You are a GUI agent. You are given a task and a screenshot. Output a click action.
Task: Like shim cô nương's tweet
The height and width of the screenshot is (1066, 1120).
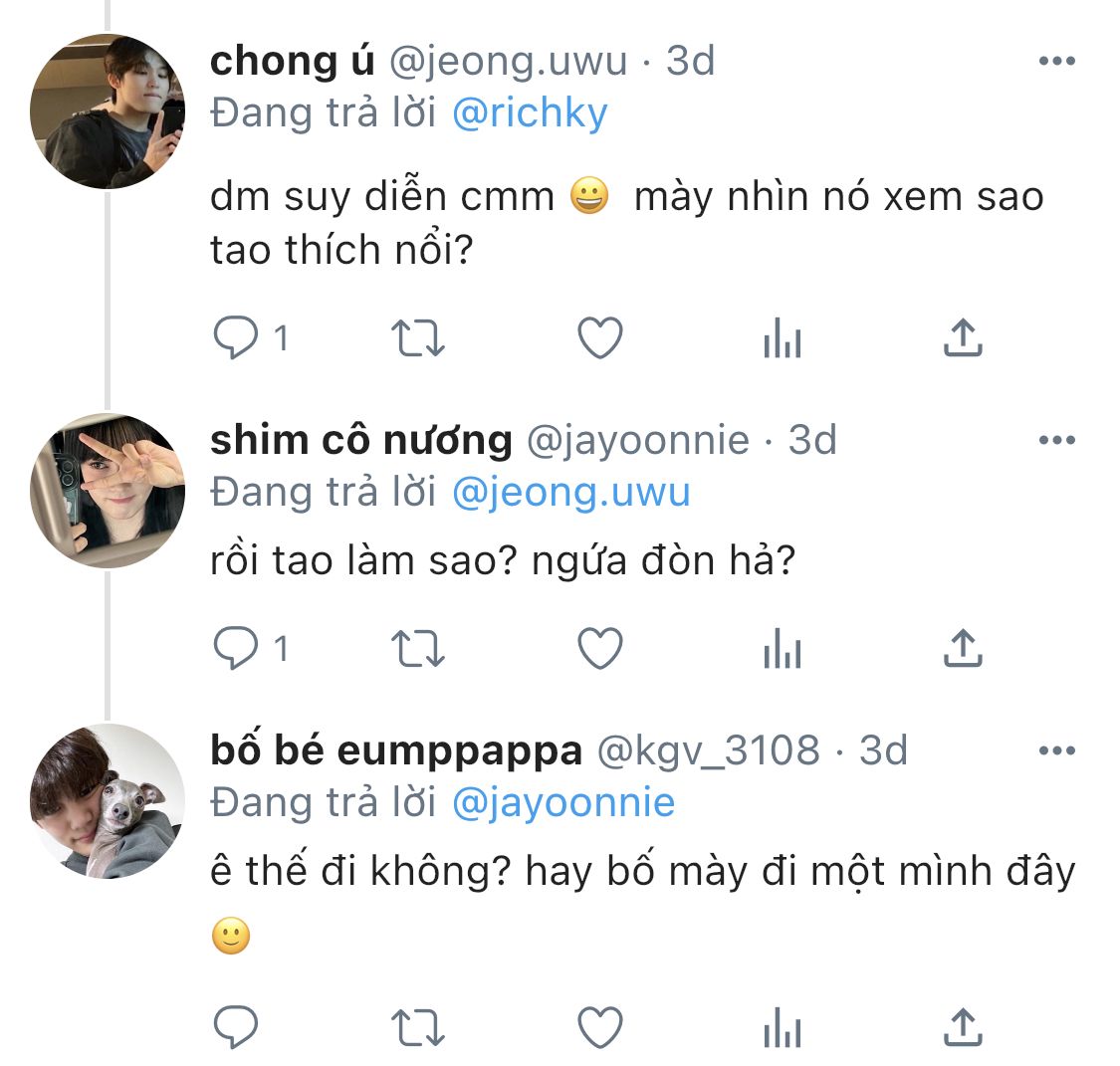600,650
